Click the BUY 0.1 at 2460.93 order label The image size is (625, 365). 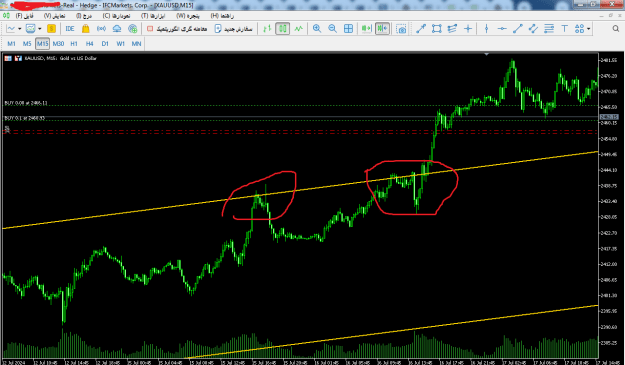tap(24, 118)
